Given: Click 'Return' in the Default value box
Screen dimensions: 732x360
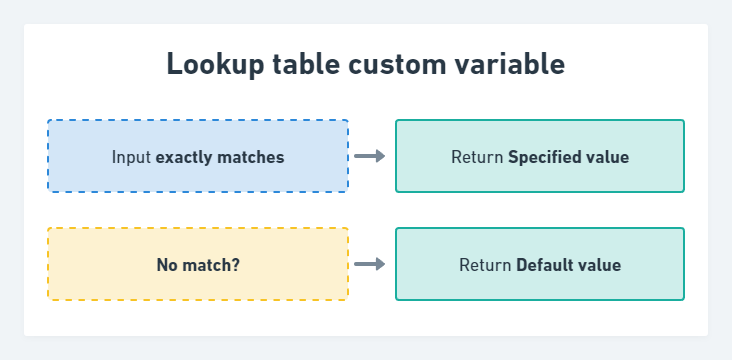Looking at the screenshot, I should pyautogui.click(x=486, y=265).
